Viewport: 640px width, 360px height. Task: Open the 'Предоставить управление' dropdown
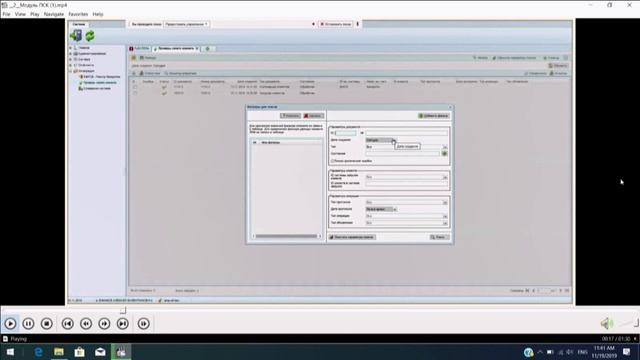187,24
